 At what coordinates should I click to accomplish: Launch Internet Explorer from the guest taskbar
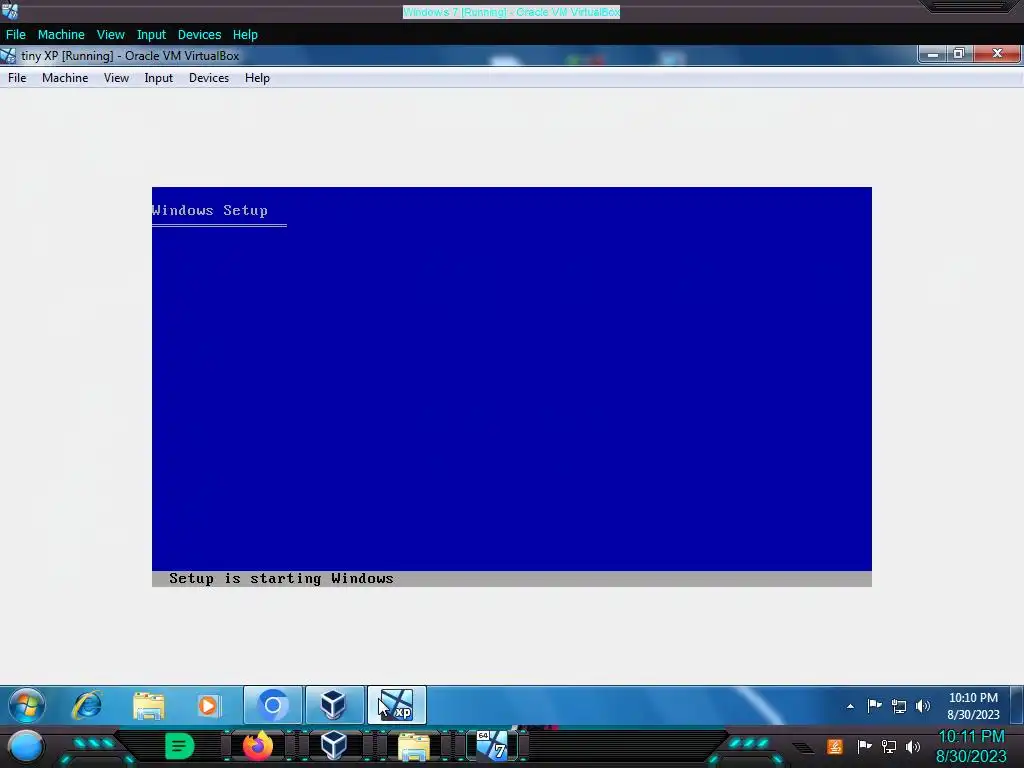coord(88,705)
